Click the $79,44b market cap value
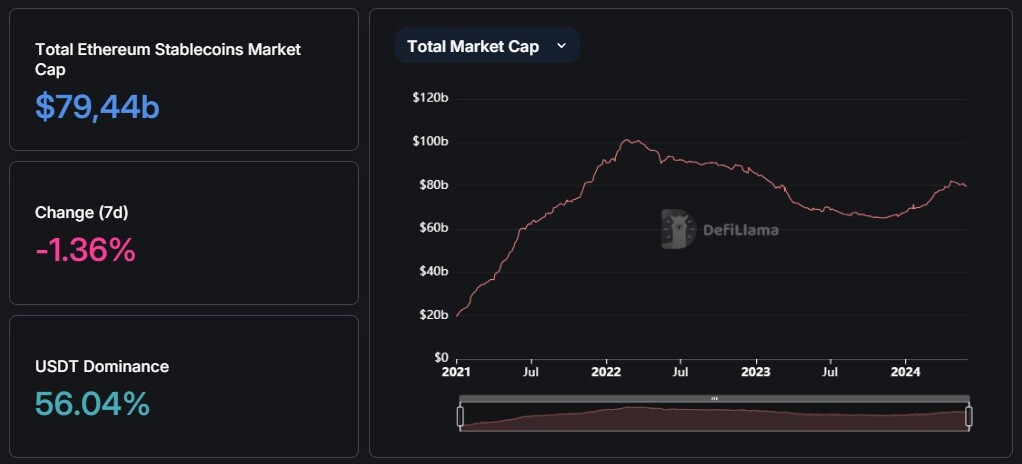Image resolution: width=1022 pixels, height=464 pixels. pyautogui.click(x=97, y=107)
